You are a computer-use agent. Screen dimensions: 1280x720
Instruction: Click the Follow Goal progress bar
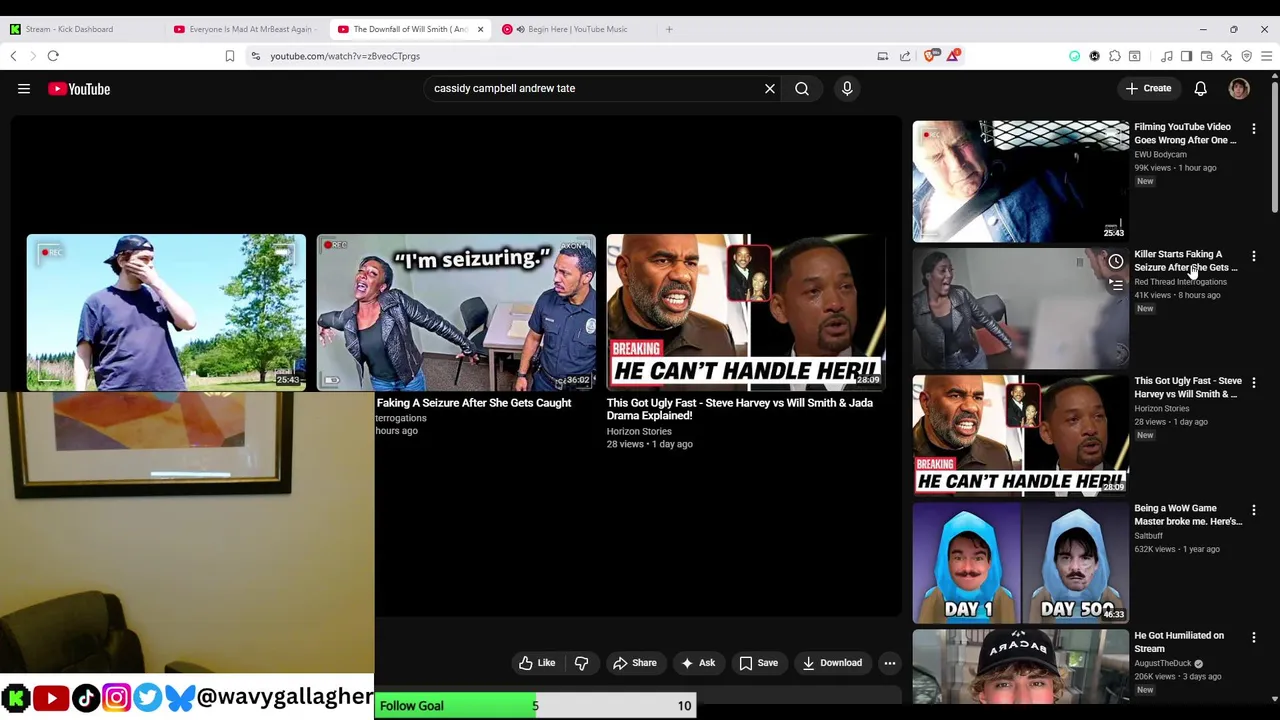pos(536,706)
